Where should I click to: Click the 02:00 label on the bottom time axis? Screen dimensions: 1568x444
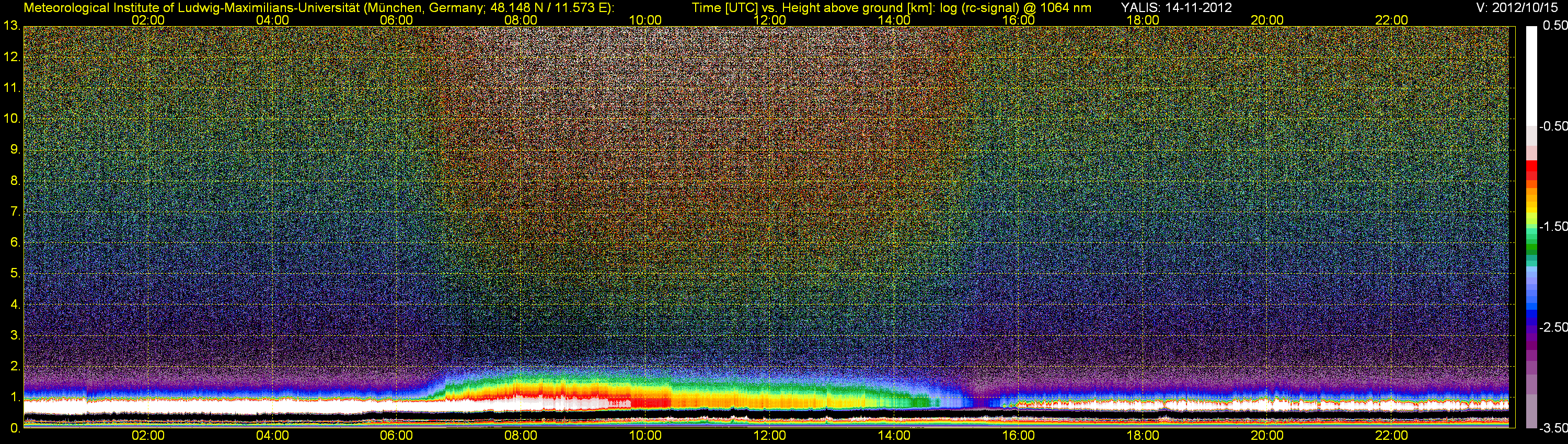148,436
